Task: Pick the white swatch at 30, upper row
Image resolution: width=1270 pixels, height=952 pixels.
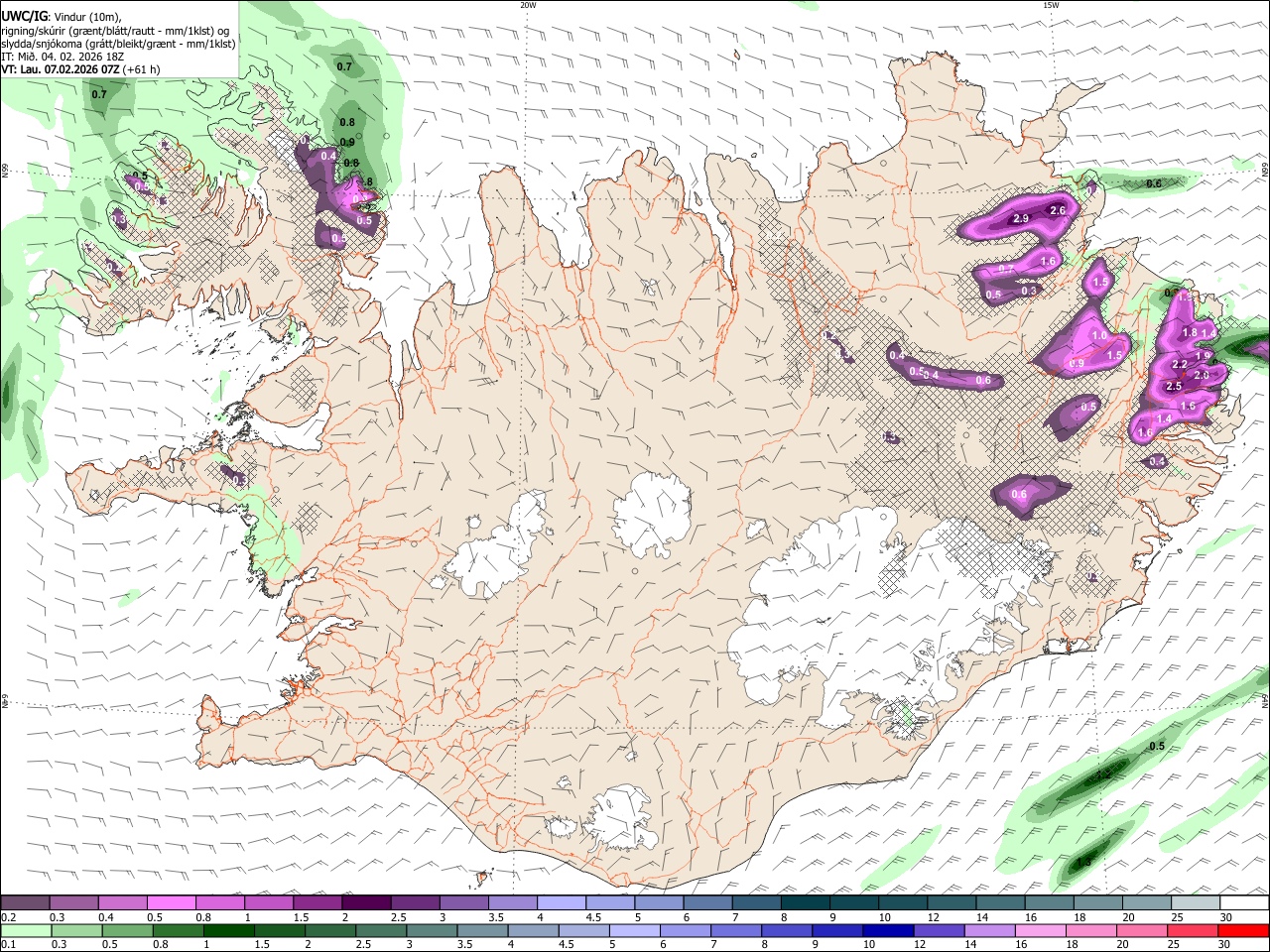Action: [x=1244, y=903]
